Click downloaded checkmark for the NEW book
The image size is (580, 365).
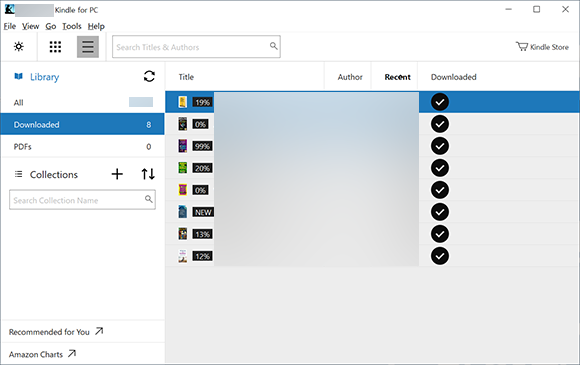coord(440,212)
